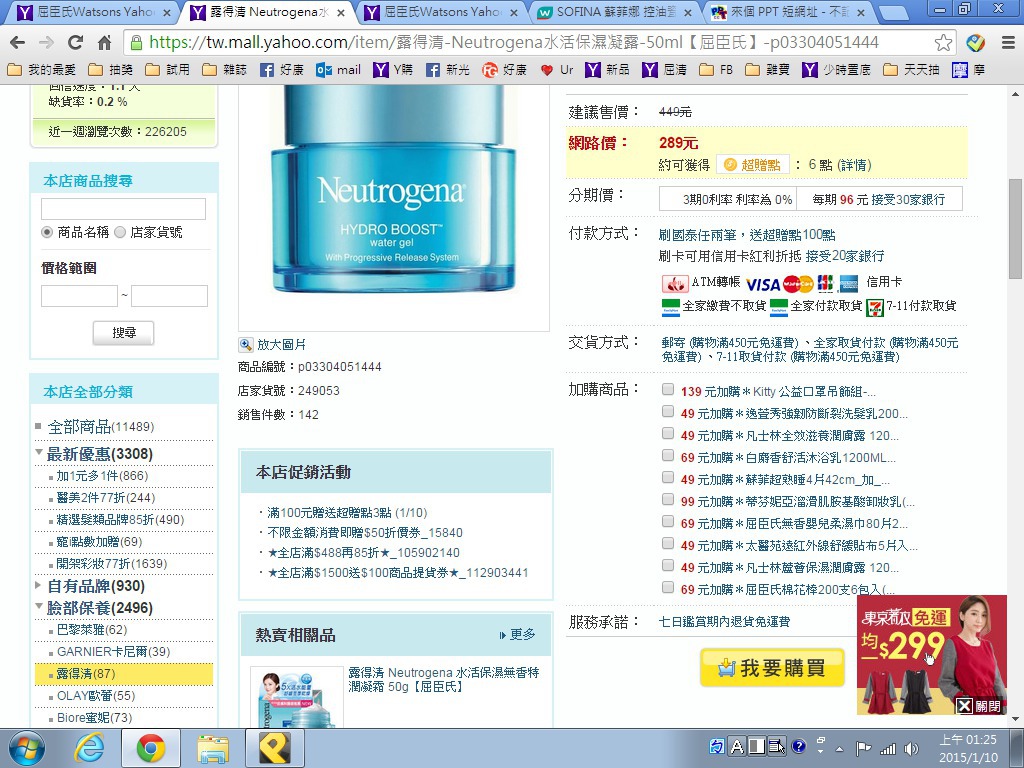The height and width of the screenshot is (768, 1024).
Task: Check the 69元 白麝香舒活沐浴乳 add-on
Action: coord(667,455)
